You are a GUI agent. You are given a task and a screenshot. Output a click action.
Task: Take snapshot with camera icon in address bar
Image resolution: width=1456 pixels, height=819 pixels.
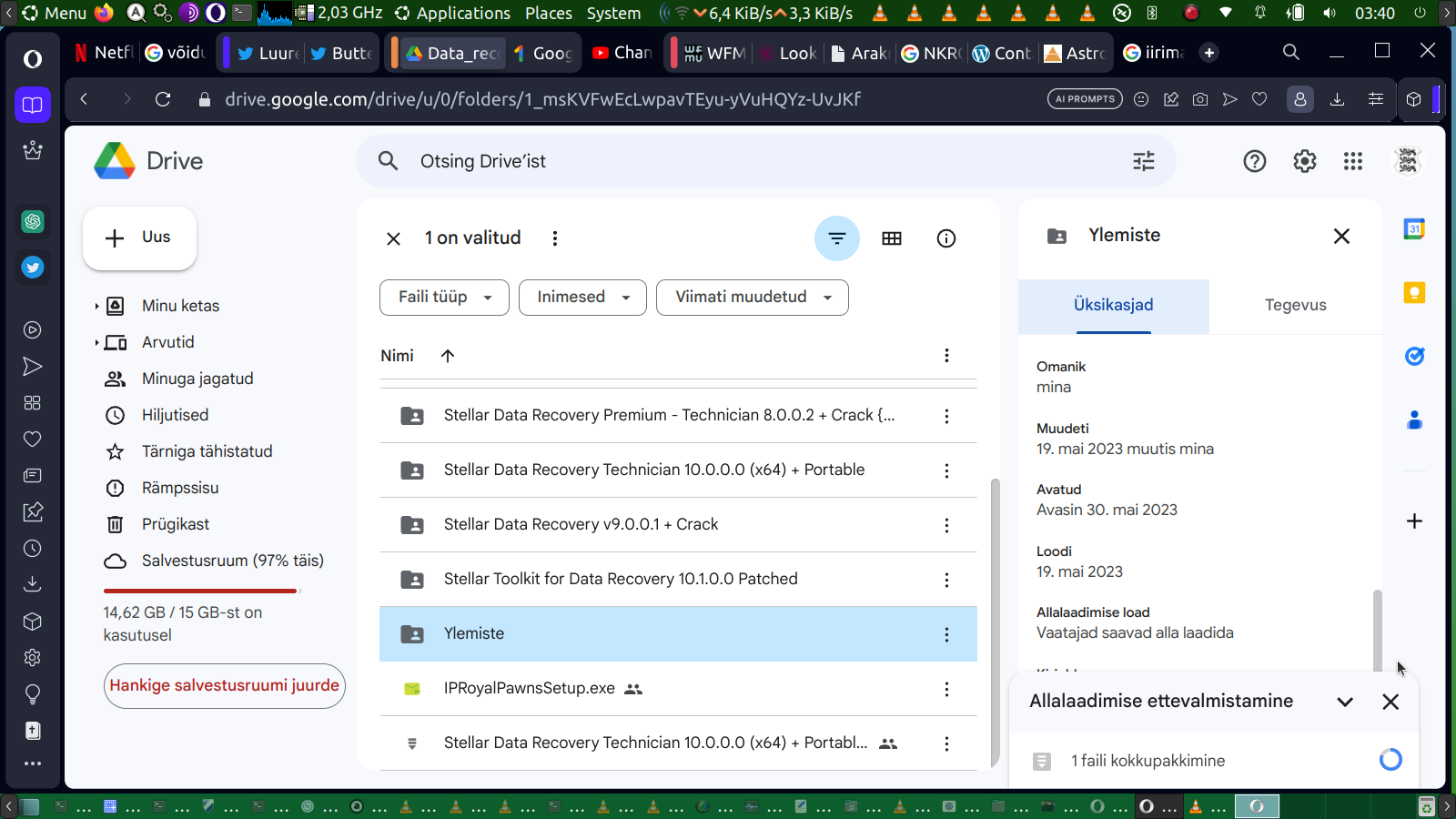pyautogui.click(x=1200, y=99)
